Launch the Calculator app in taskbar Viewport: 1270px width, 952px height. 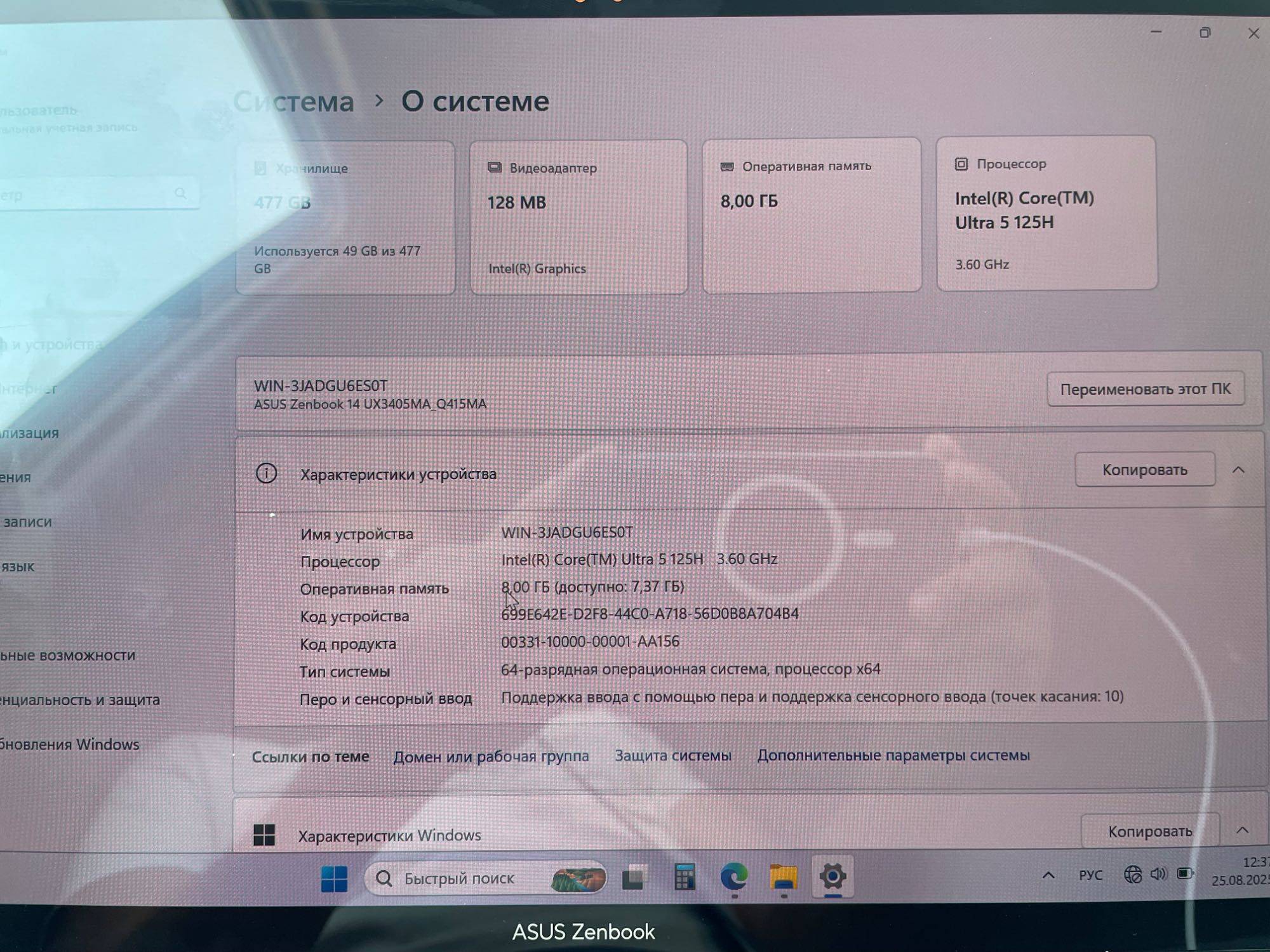pyautogui.click(x=685, y=878)
